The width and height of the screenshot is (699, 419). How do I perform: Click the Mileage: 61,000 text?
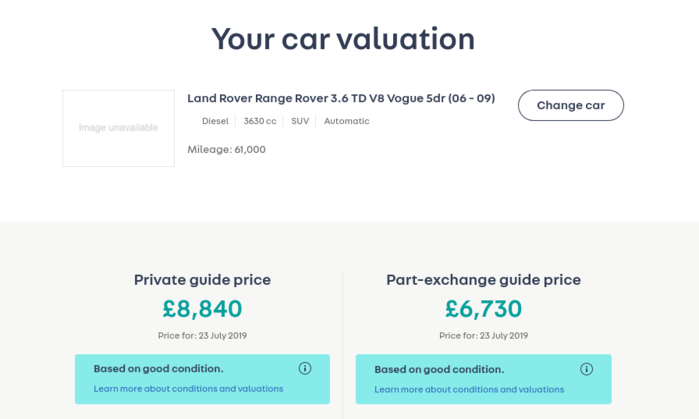226,149
